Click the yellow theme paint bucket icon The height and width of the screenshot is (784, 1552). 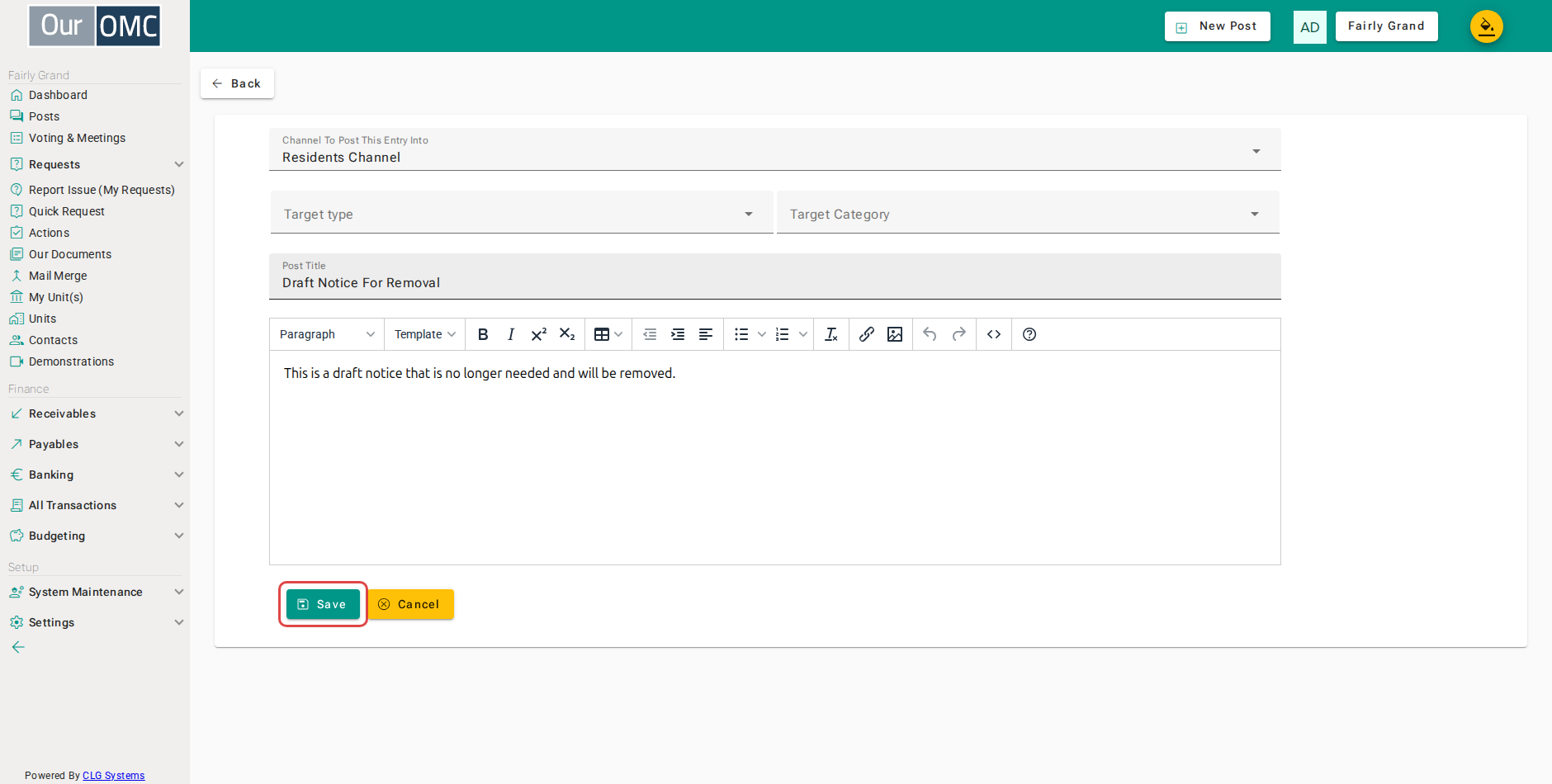pyautogui.click(x=1486, y=26)
